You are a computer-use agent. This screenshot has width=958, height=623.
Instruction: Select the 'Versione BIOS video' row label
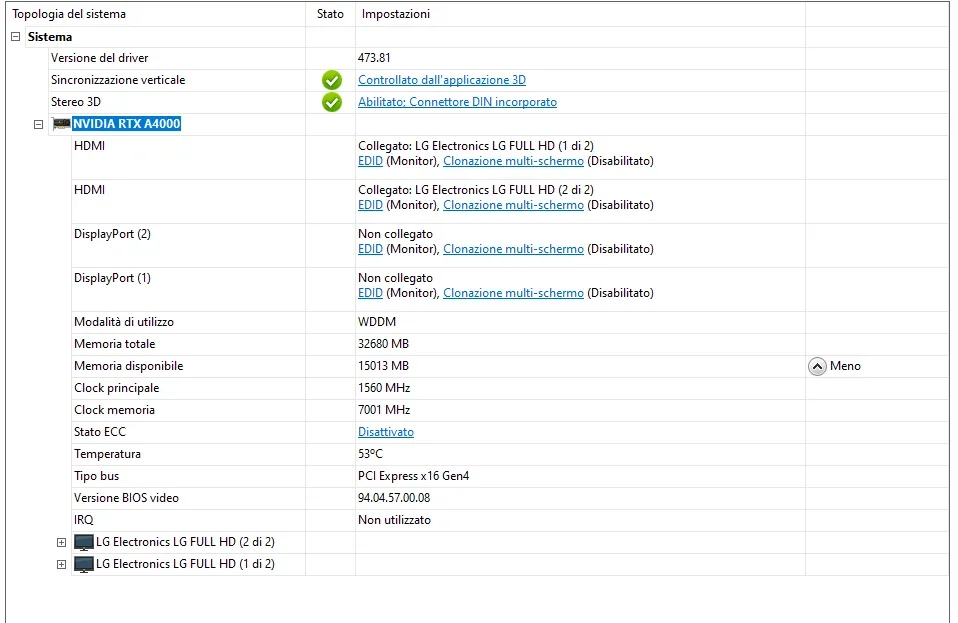tap(126, 498)
